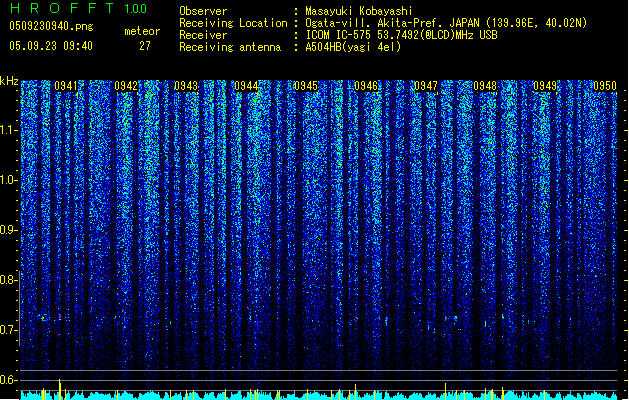629x400 pixels.
Task: Select the filename 0509230940.png
Action: point(51,26)
